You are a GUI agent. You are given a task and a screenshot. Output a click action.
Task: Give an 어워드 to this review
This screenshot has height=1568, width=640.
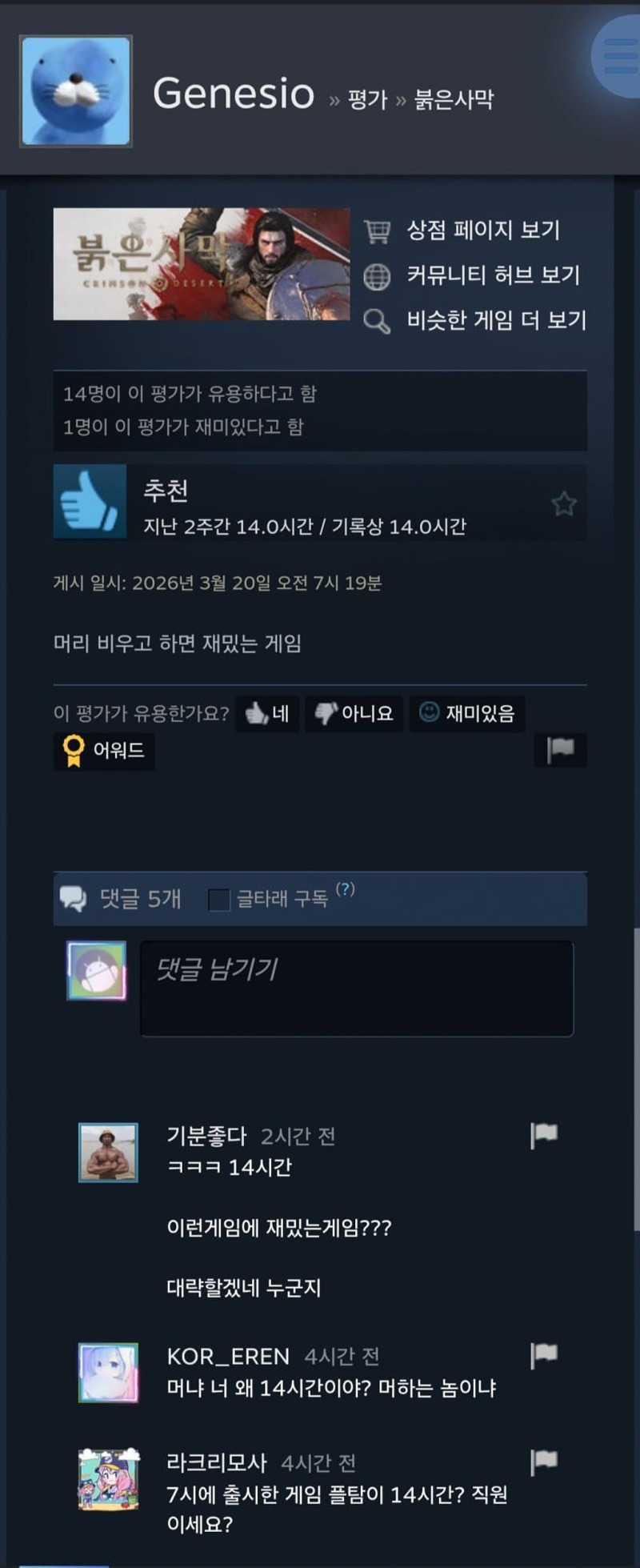[104, 751]
